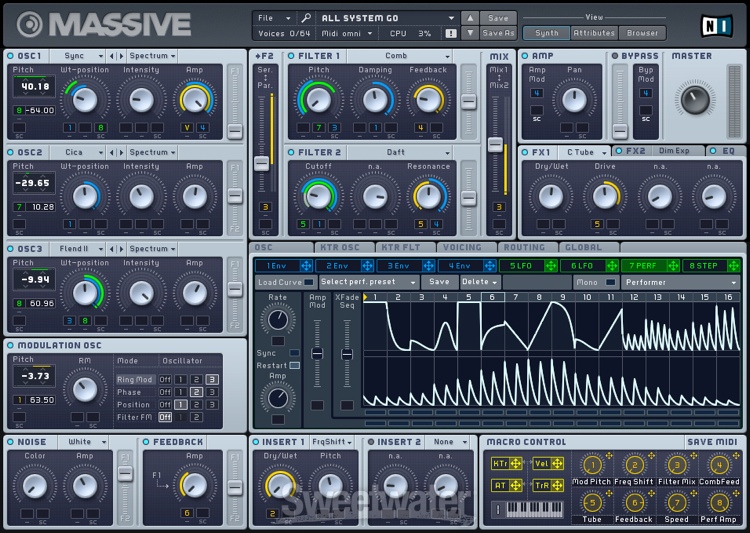Screen dimensions: 750x533
Task: Click the Mix1/Mix2 fader handle
Action: coord(496,144)
